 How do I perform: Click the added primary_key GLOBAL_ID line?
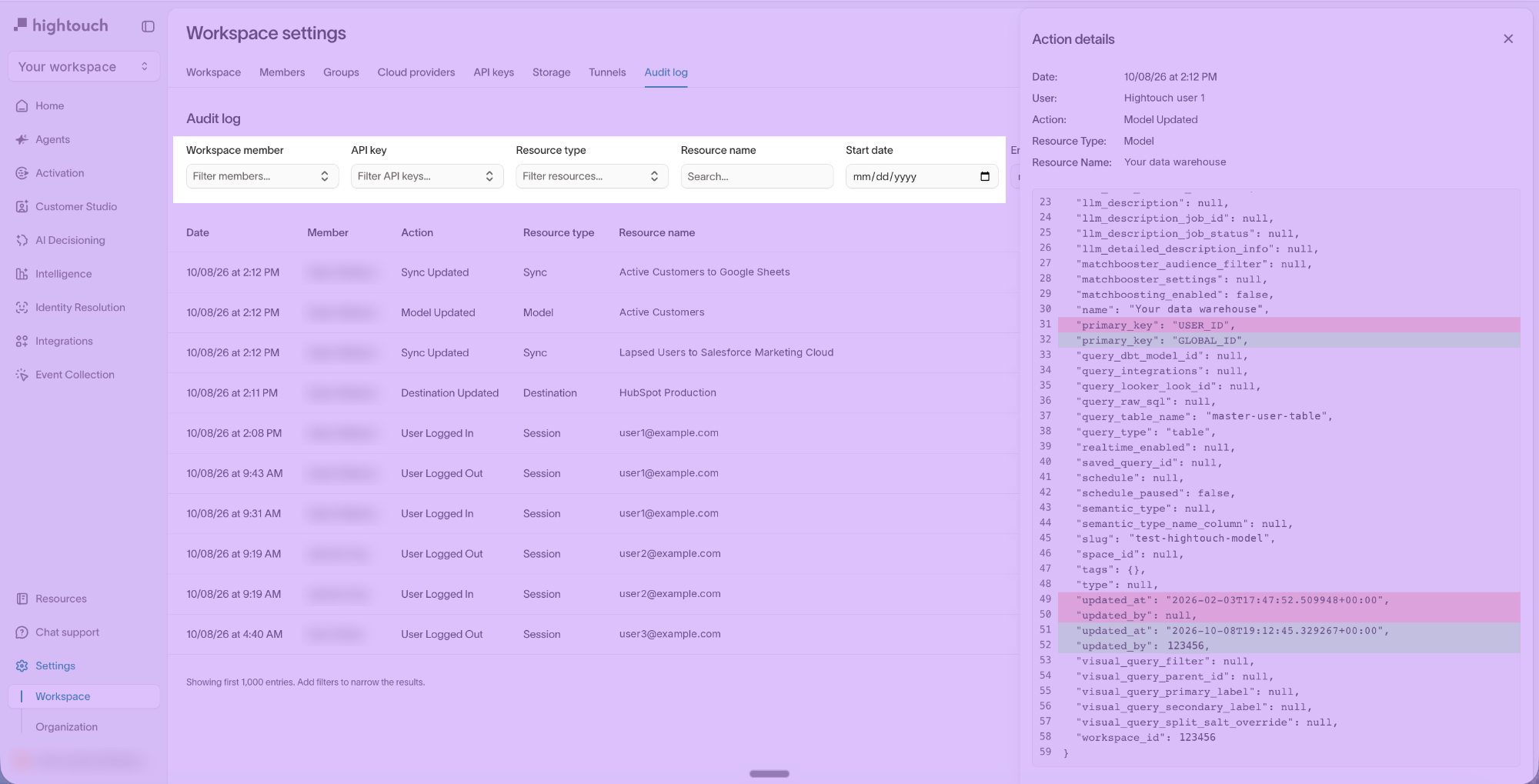click(1289, 340)
